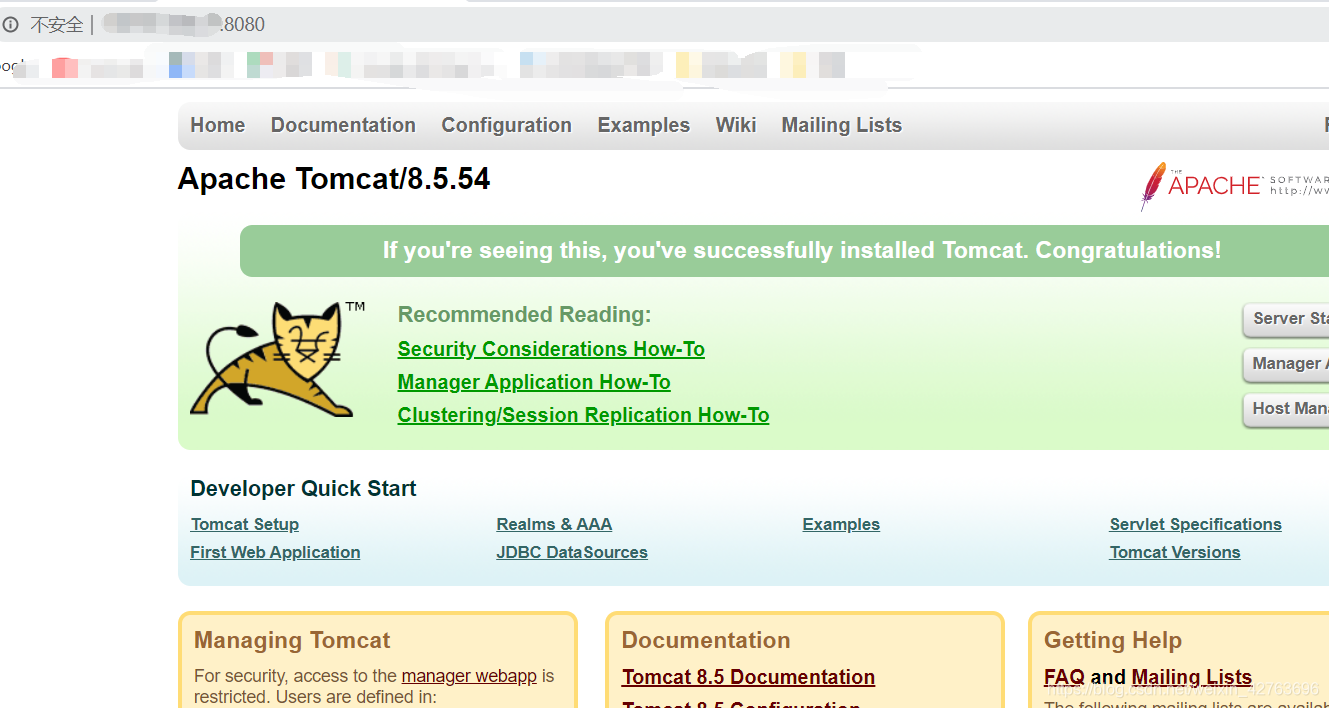Open the JDBC DataSources link
Viewport: 1329px width, 708px height.
tap(572, 552)
